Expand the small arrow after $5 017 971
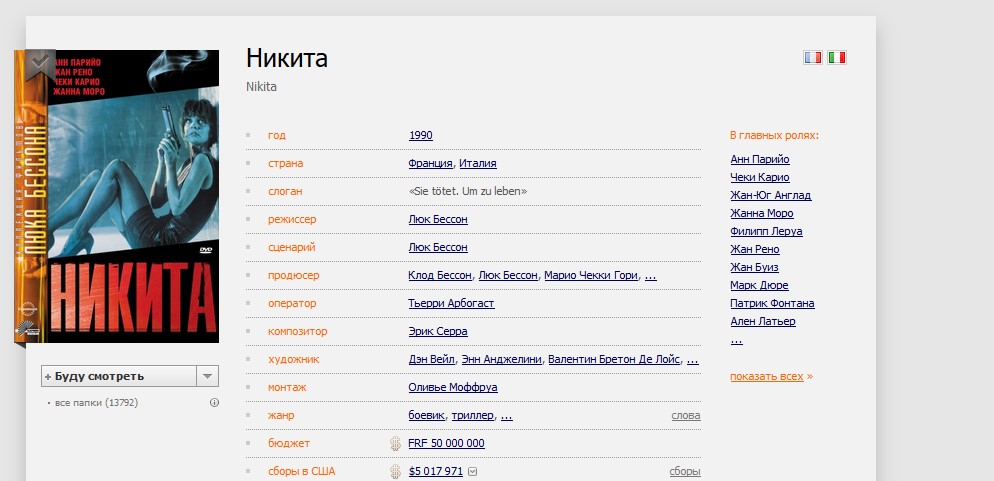 [472, 471]
